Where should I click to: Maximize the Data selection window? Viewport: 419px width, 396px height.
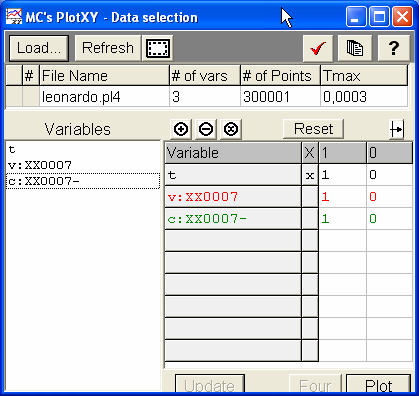[379, 16]
